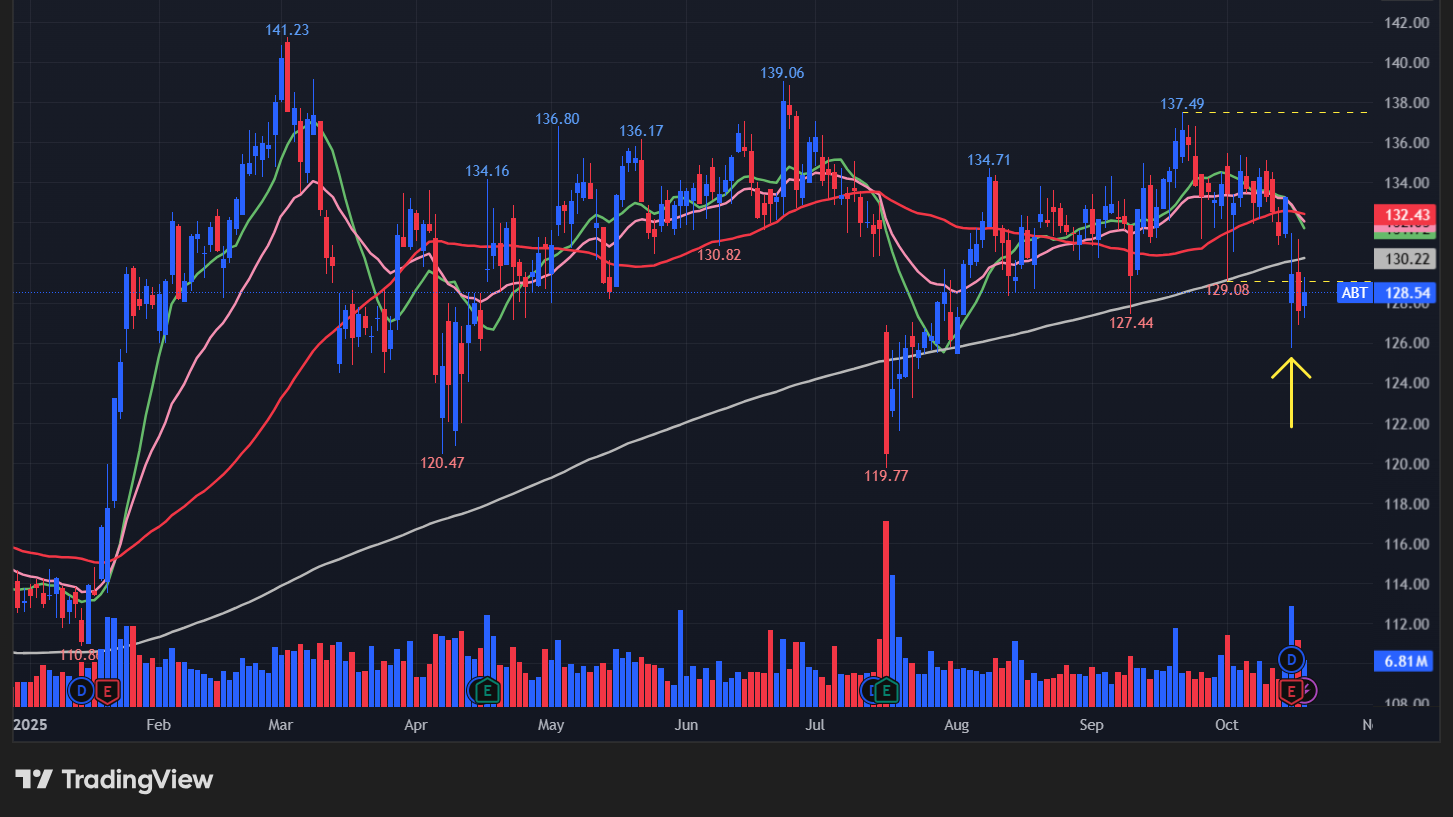Click the 120.00 mark on price scale
This screenshot has width=1453, height=817.
pos(1407,464)
